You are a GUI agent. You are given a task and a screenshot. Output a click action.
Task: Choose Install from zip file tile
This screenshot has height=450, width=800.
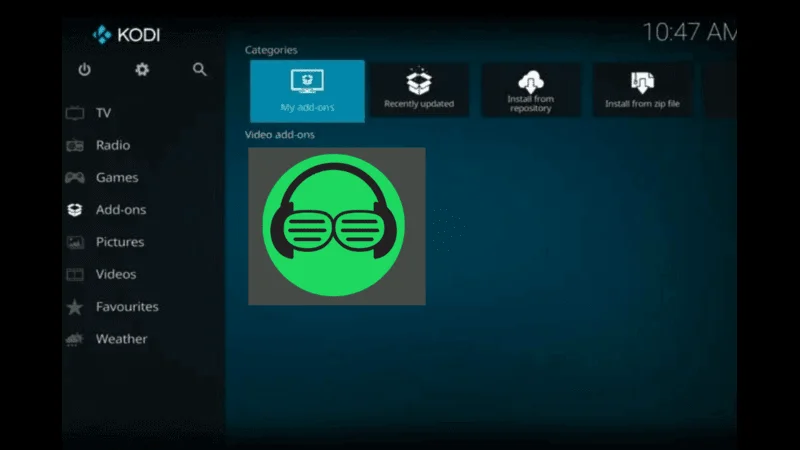(x=642, y=90)
